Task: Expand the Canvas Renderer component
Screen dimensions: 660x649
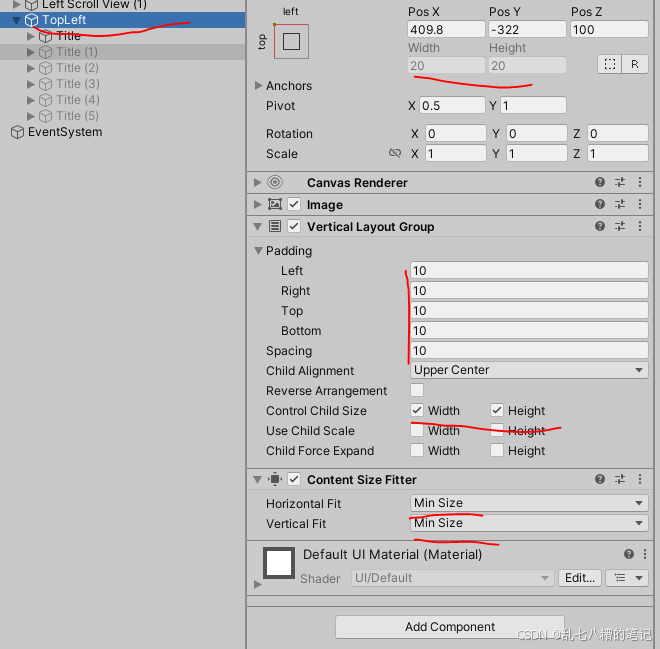Action: tap(257, 182)
